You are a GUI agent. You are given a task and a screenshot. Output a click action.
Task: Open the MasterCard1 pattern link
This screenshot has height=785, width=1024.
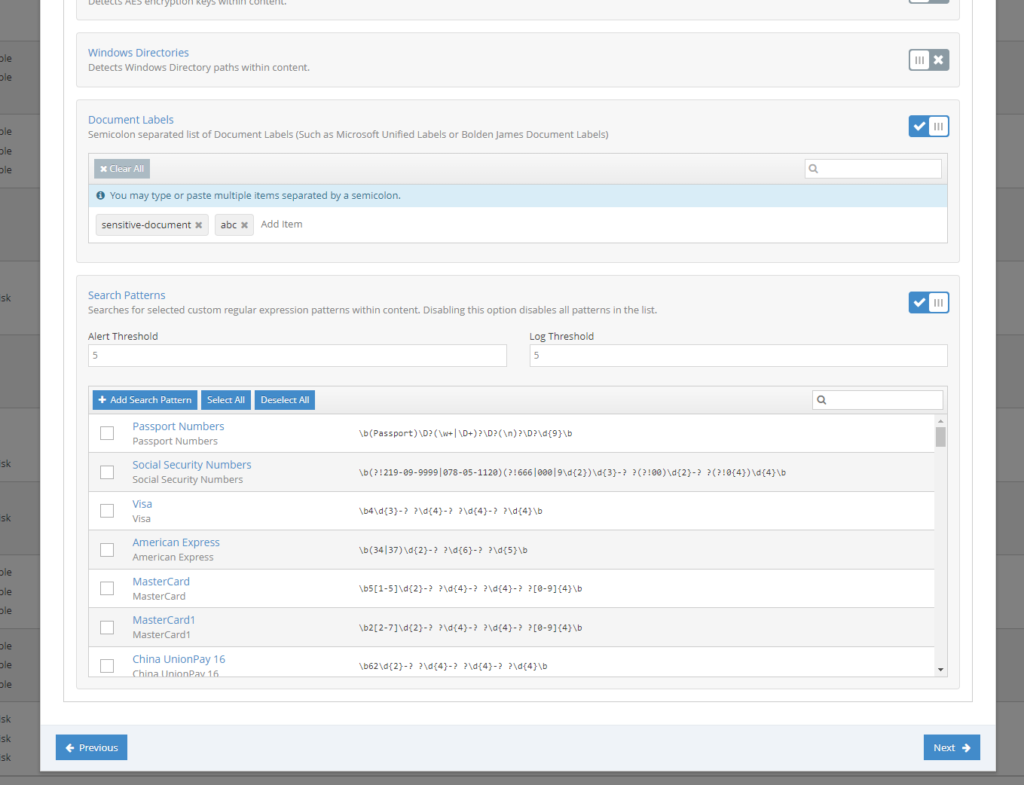pyautogui.click(x=164, y=620)
